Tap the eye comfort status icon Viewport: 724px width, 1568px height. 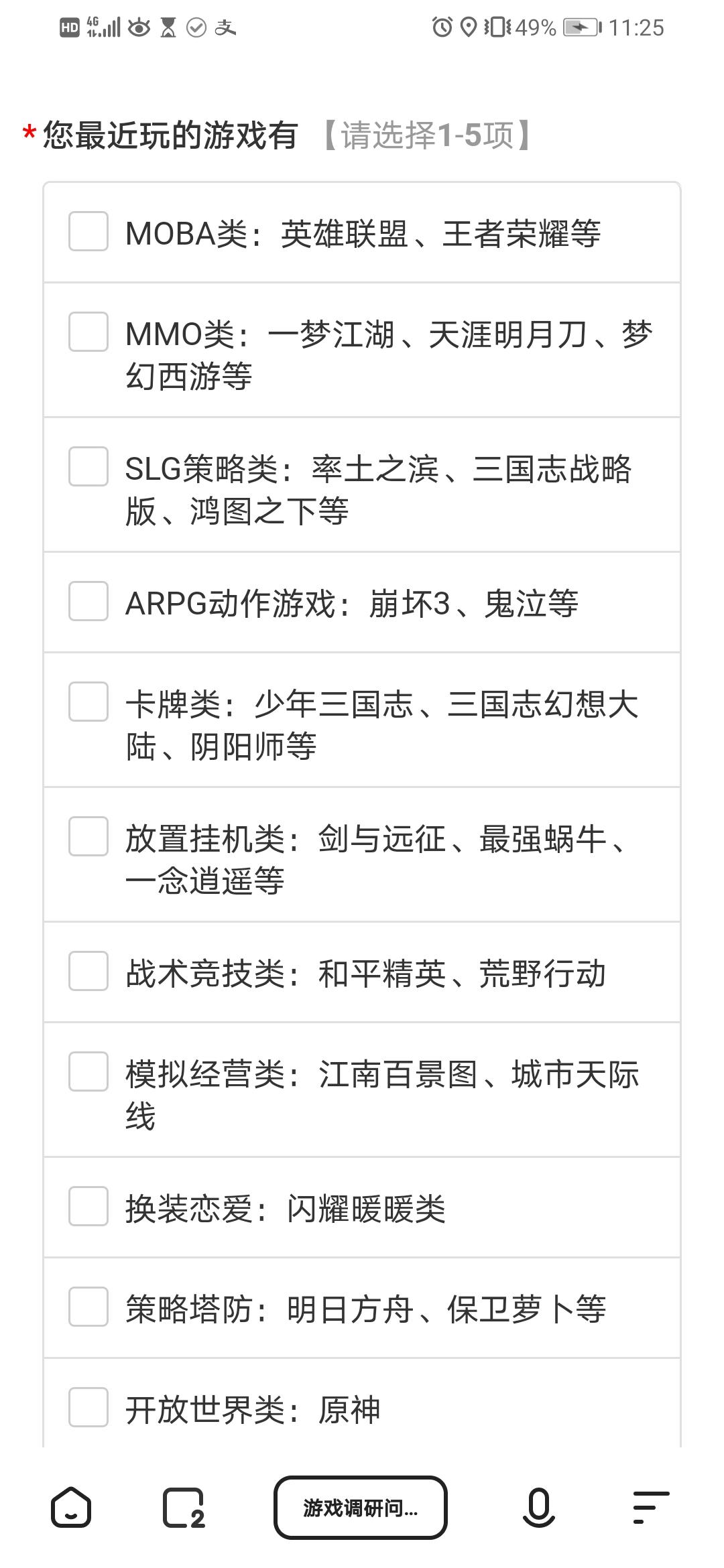[139, 27]
